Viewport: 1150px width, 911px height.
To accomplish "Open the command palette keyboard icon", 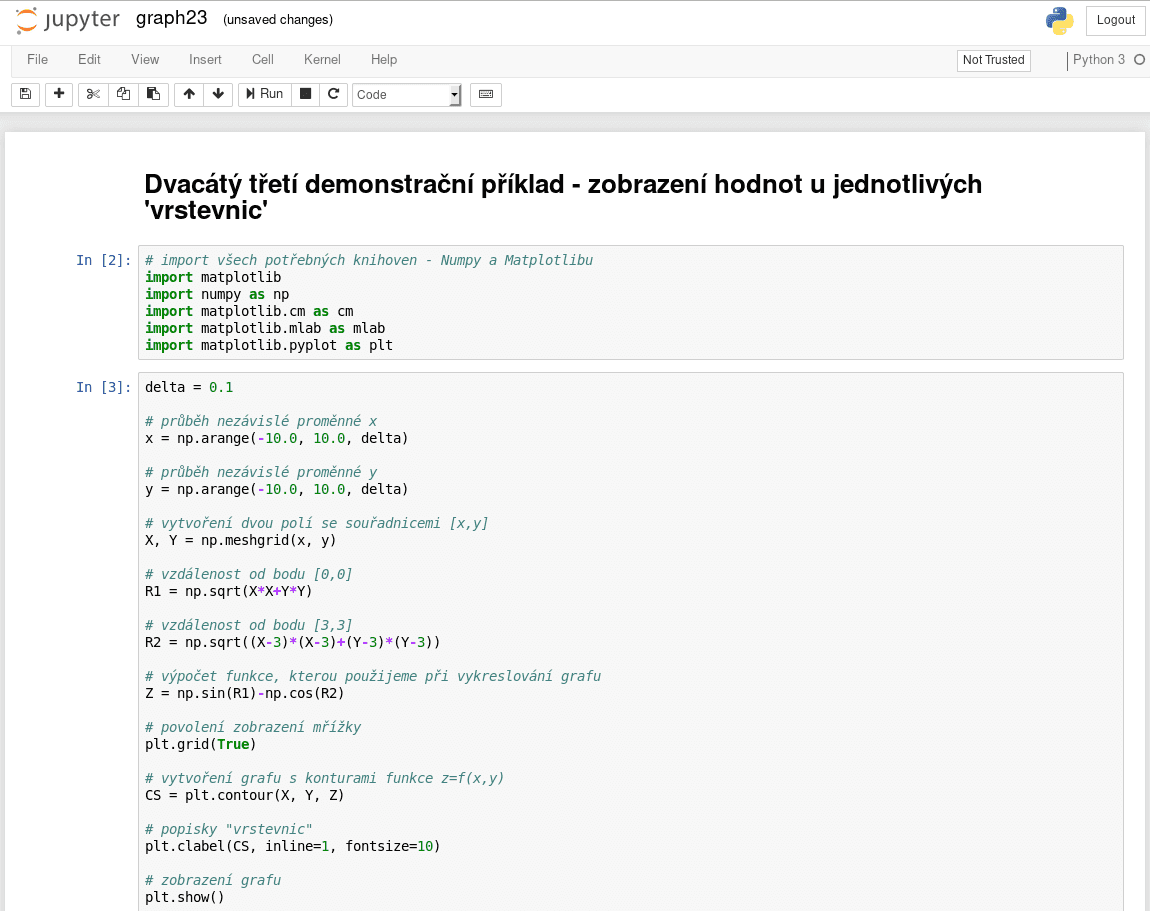I will point(486,94).
